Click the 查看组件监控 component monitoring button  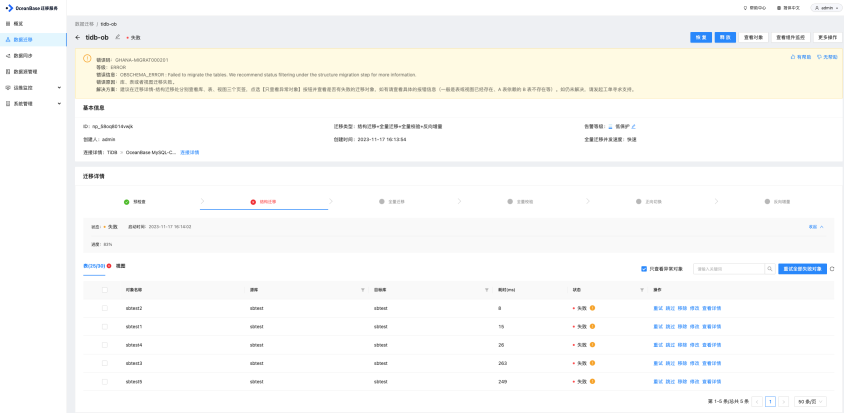pos(791,38)
